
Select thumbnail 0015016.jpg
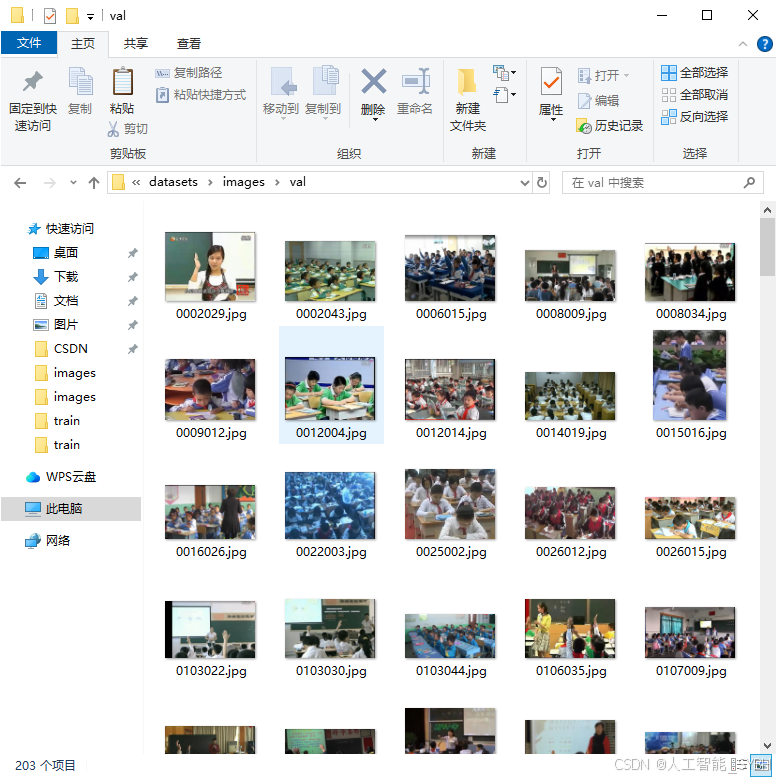coord(690,376)
